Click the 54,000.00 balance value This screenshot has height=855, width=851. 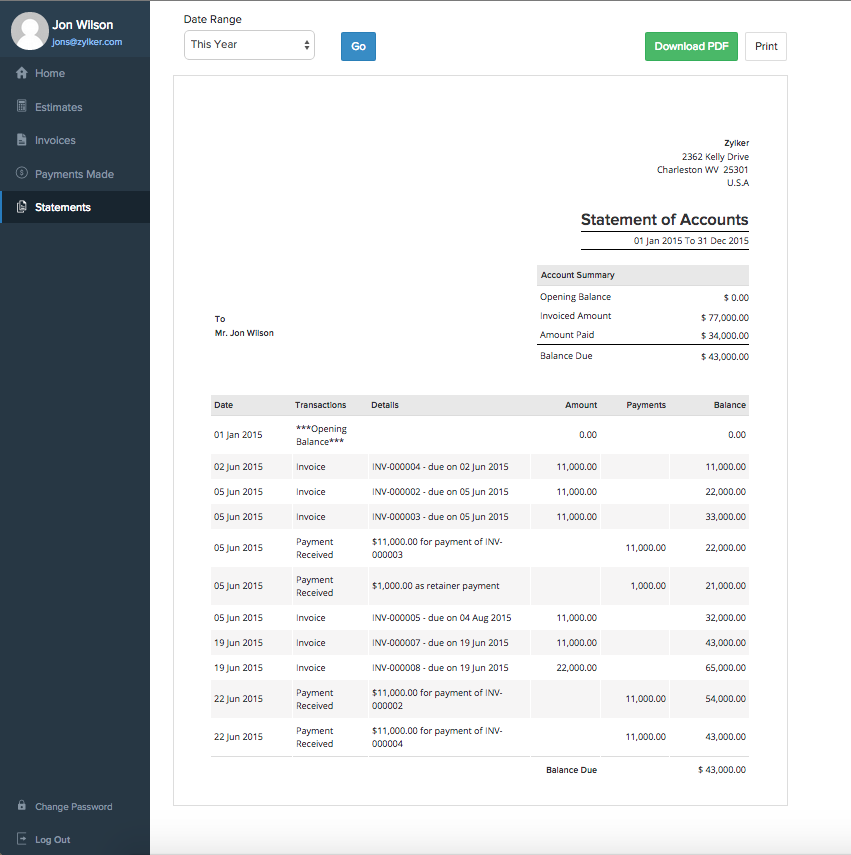[x=725, y=699]
